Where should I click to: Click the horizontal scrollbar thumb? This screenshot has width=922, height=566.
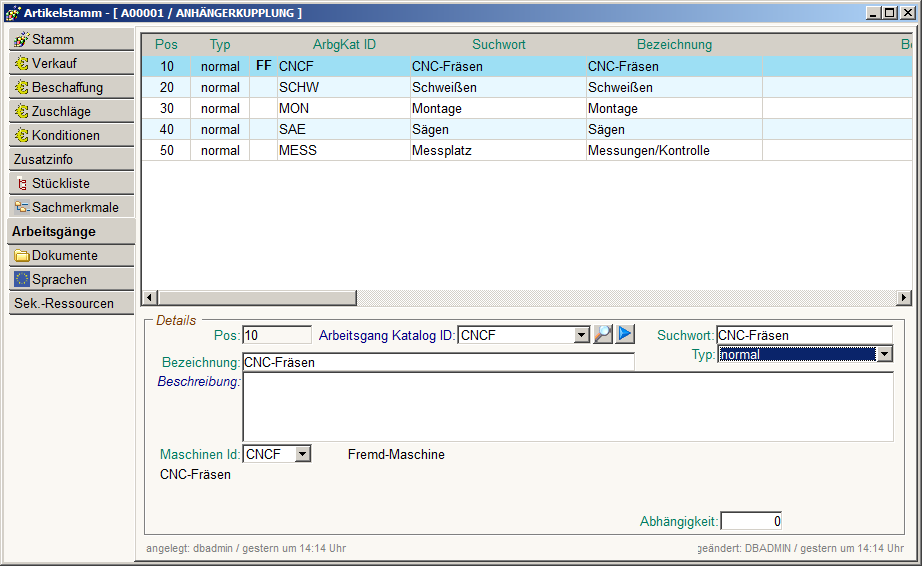point(257,297)
